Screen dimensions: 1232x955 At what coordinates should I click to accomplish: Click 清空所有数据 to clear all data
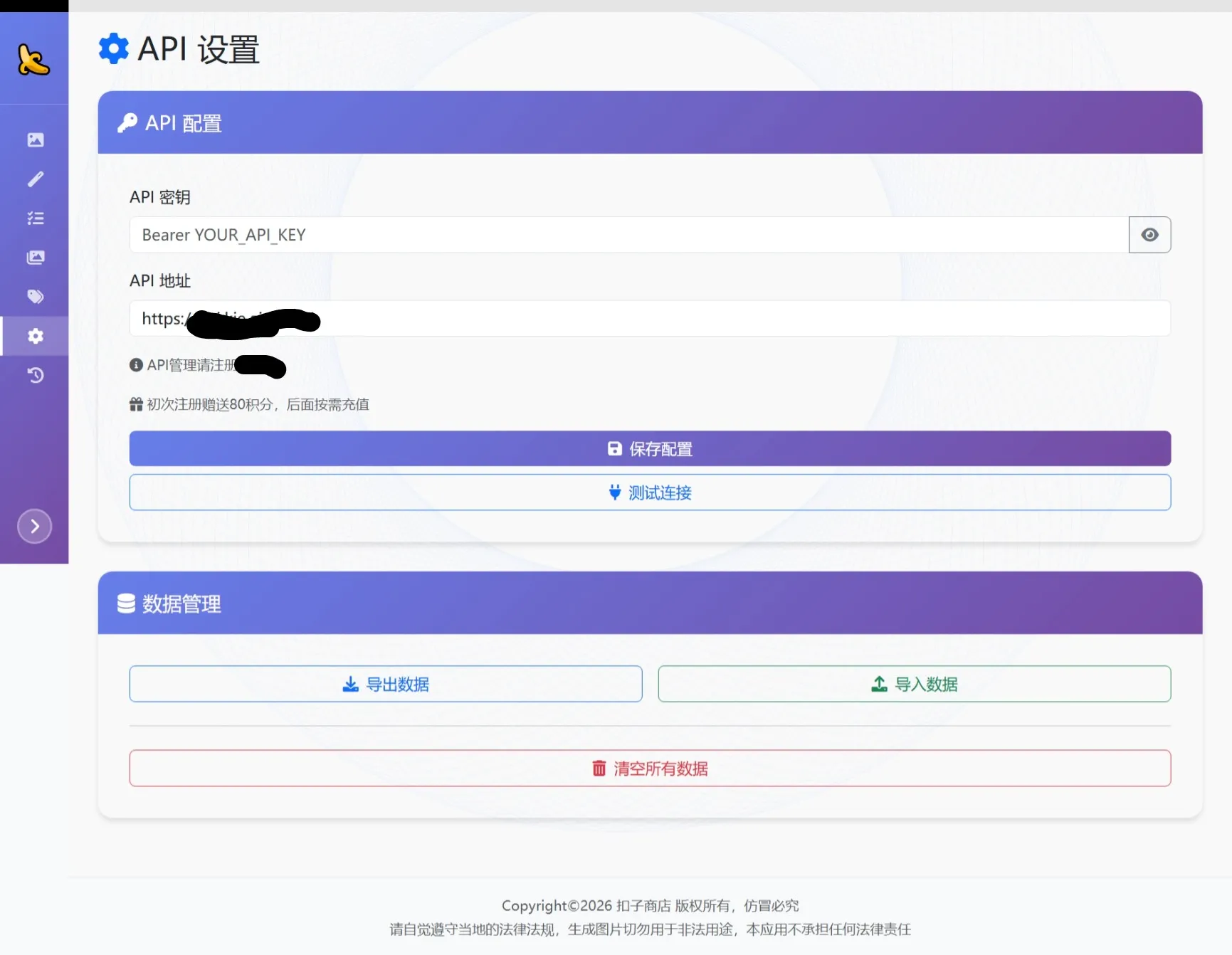click(649, 768)
